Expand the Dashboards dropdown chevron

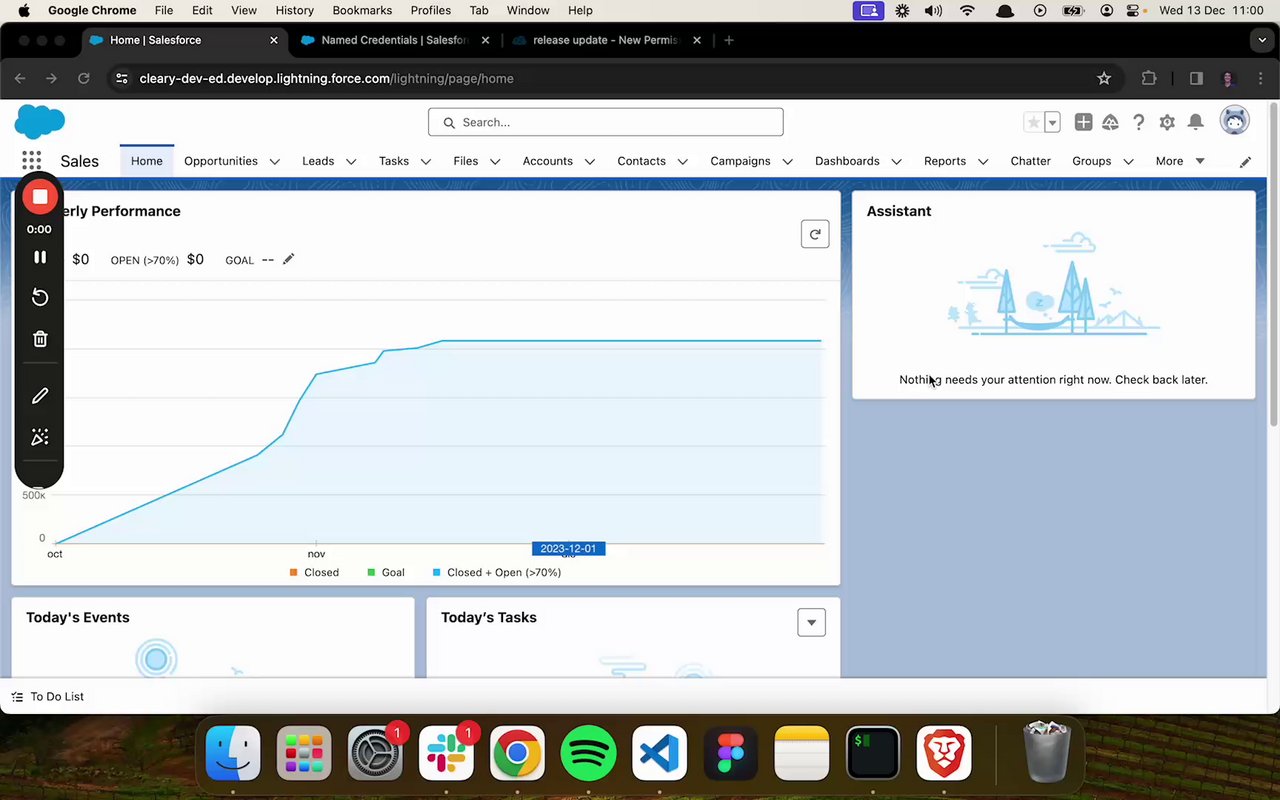click(897, 161)
